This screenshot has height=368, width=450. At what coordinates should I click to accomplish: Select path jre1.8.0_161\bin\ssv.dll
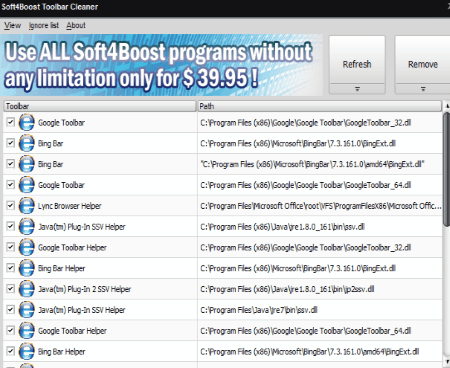click(x=282, y=227)
